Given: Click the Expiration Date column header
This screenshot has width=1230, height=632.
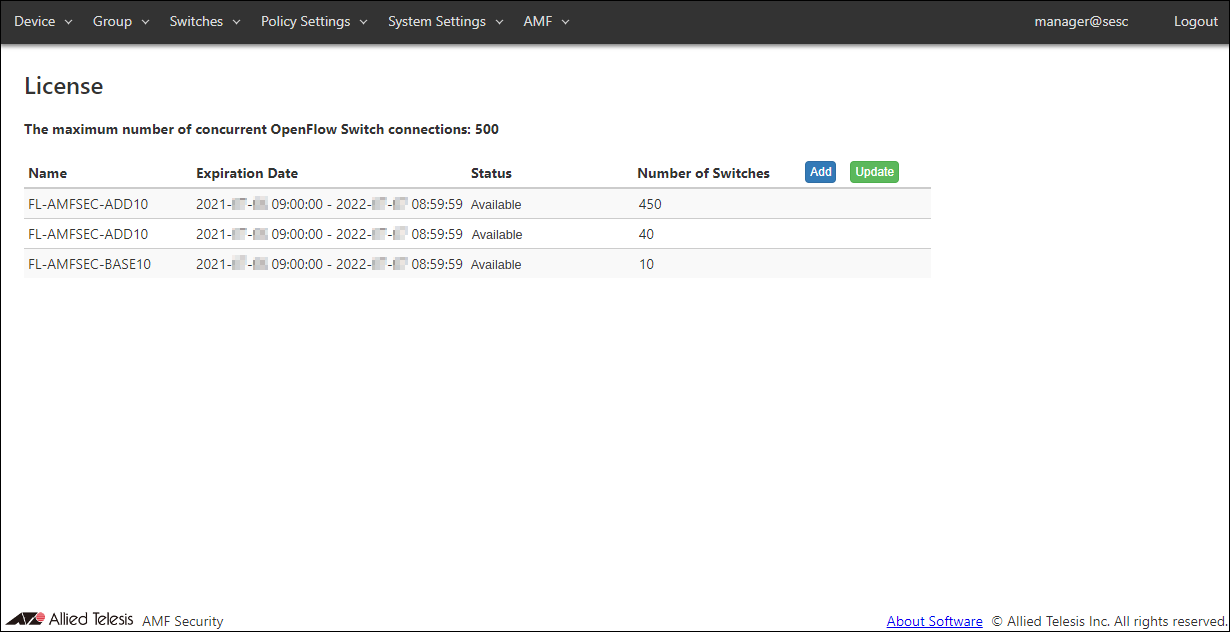Looking at the screenshot, I should pos(247,173).
